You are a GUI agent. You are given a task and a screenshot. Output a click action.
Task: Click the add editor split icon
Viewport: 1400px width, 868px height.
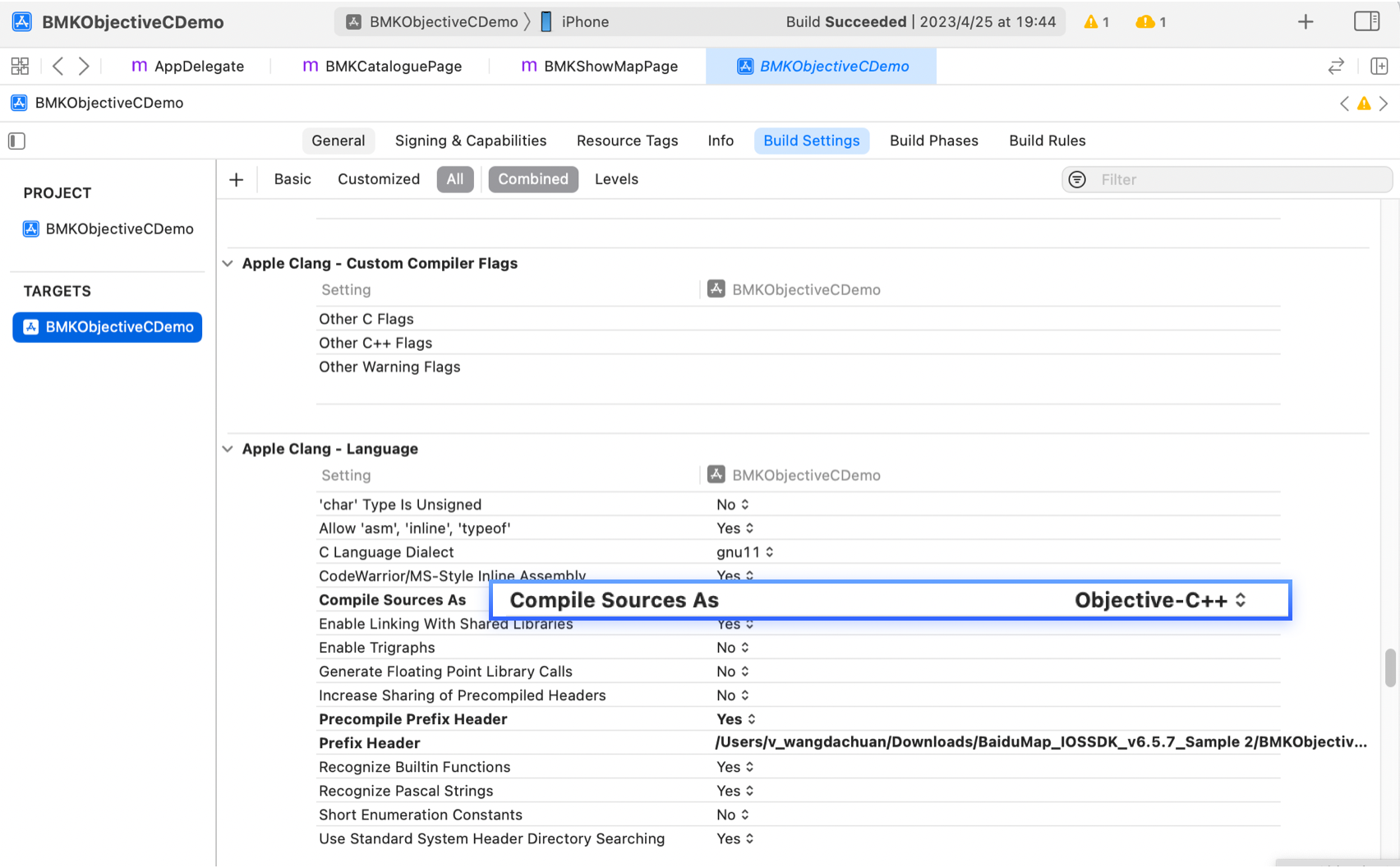[1379, 66]
